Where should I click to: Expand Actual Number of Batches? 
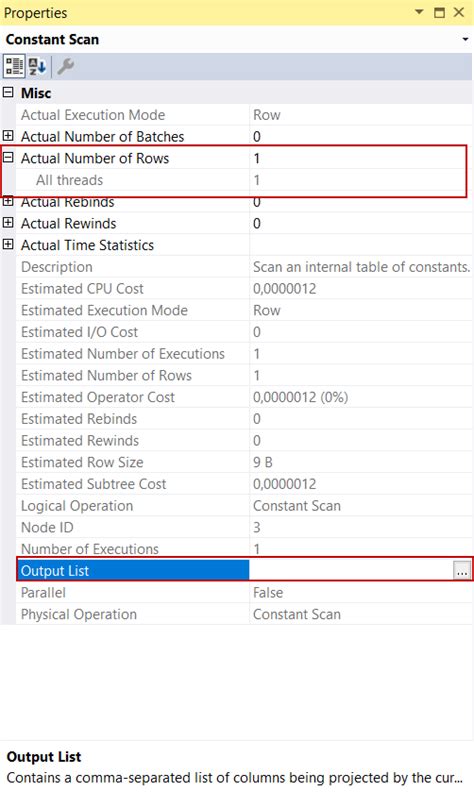pyautogui.click(x=8, y=136)
